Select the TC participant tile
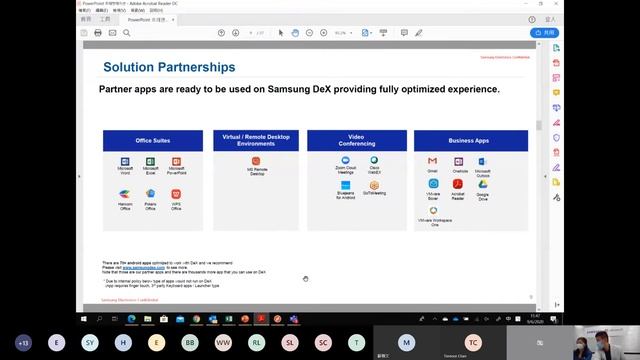The image size is (640, 360). coord(473,343)
